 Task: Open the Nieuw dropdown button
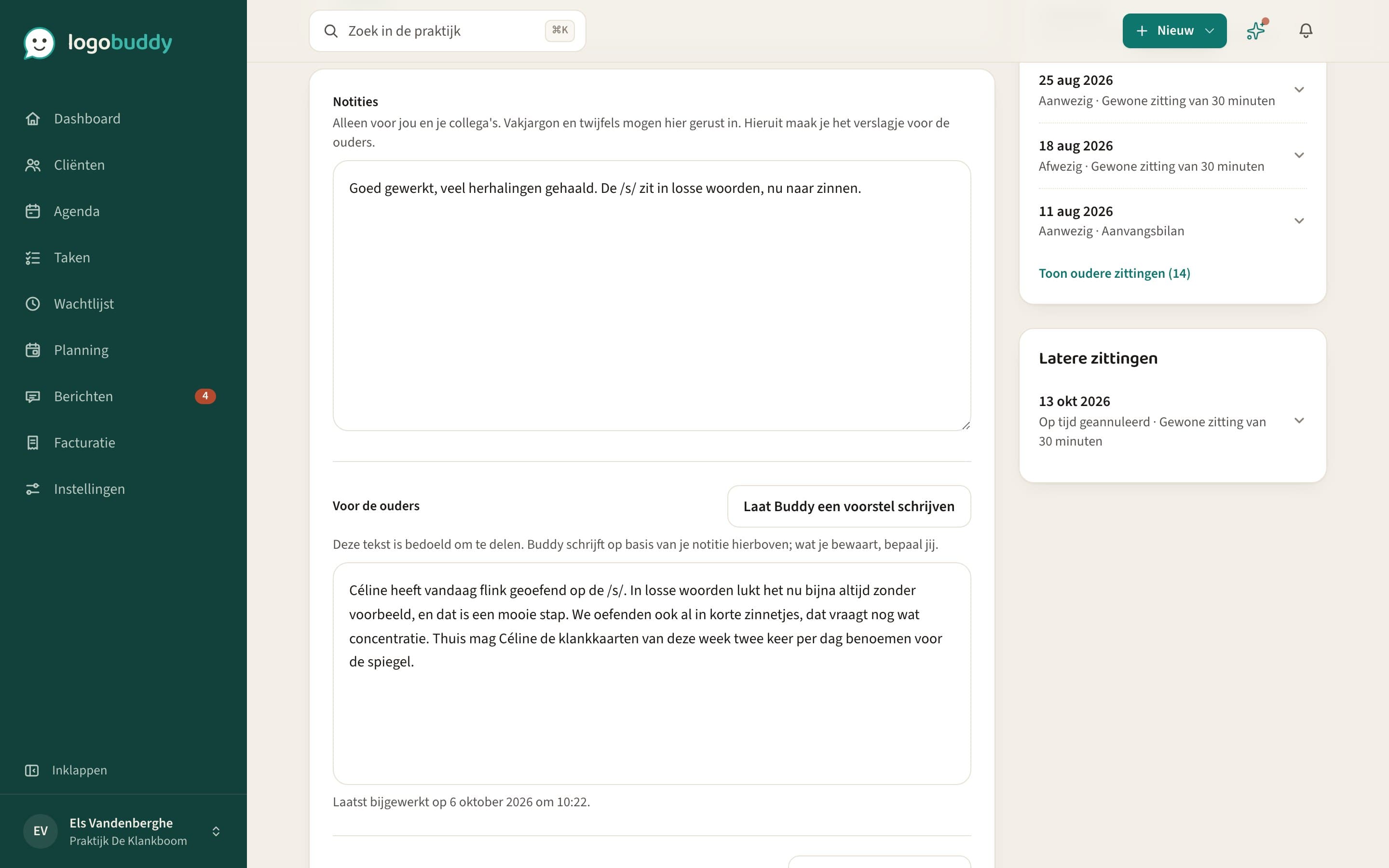pyautogui.click(x=1174, y=31)
